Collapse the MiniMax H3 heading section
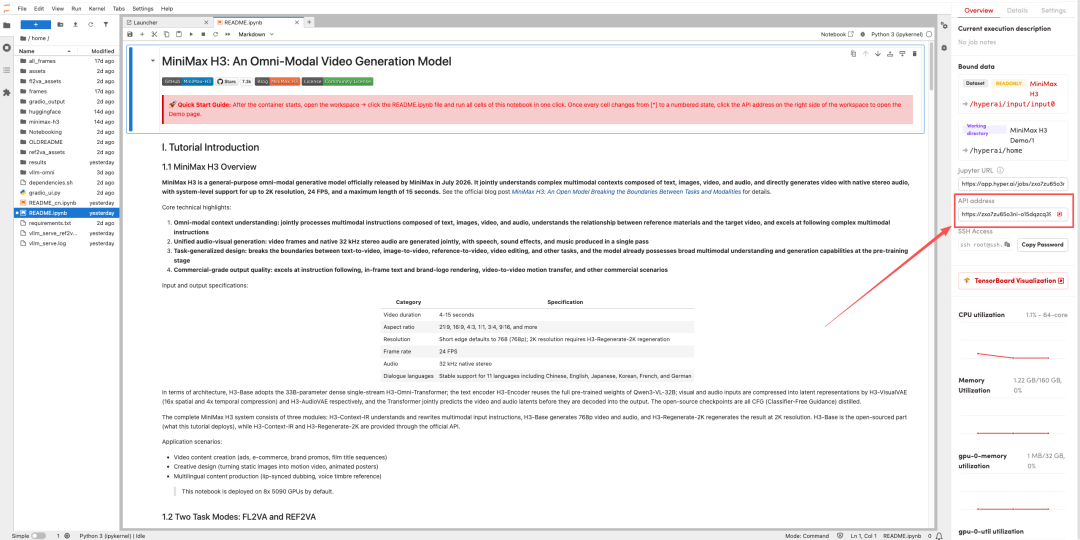This screenshot has height=540, width=1080. tap(153, 61)
